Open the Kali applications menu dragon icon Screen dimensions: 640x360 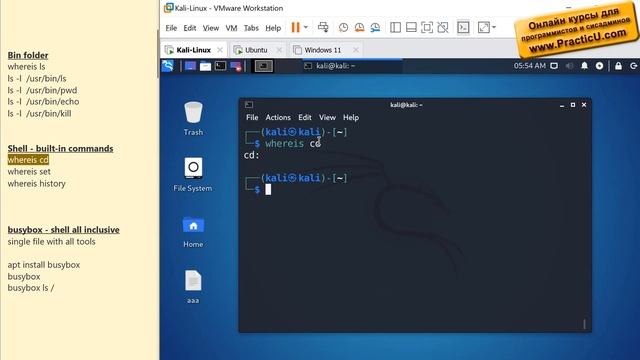168,66
